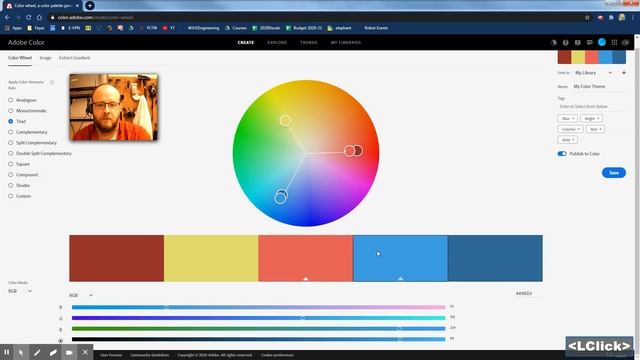This screenshot has width=640, height=360.
Task: Open a new browser tab with the plus
Action: point(90,6)
